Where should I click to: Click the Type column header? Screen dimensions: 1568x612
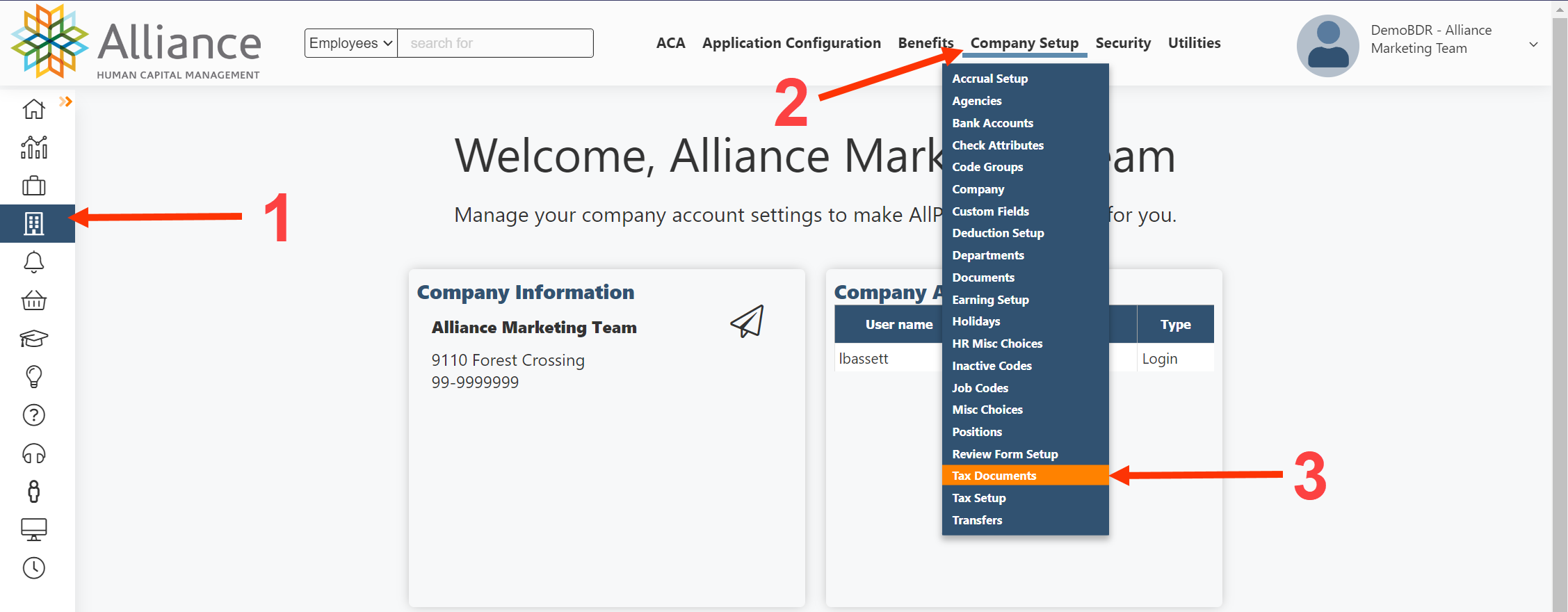tap(1175, 325)
